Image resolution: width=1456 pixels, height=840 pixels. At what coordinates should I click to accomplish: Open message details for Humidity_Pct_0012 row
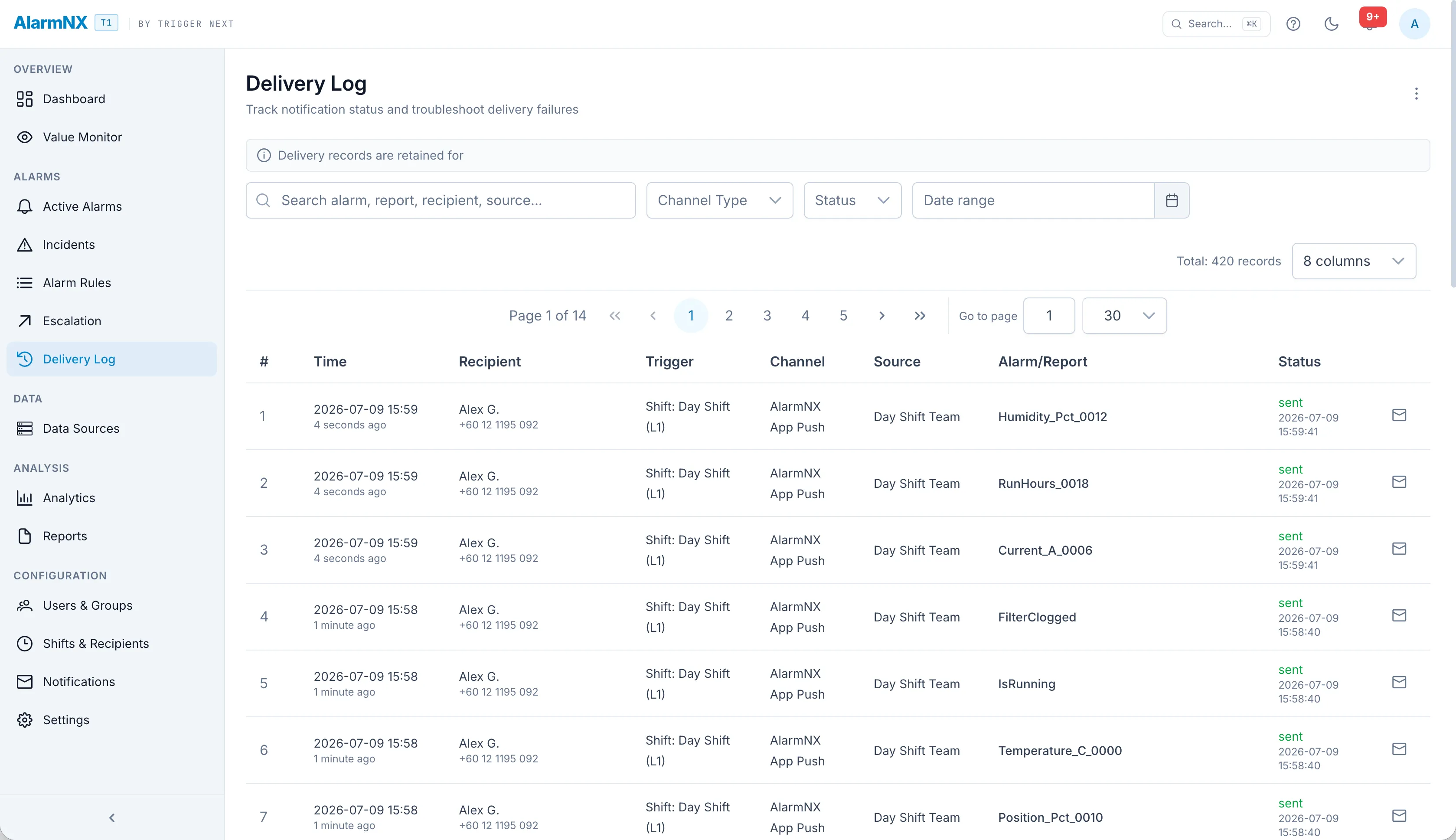(x=1399, y=415)
